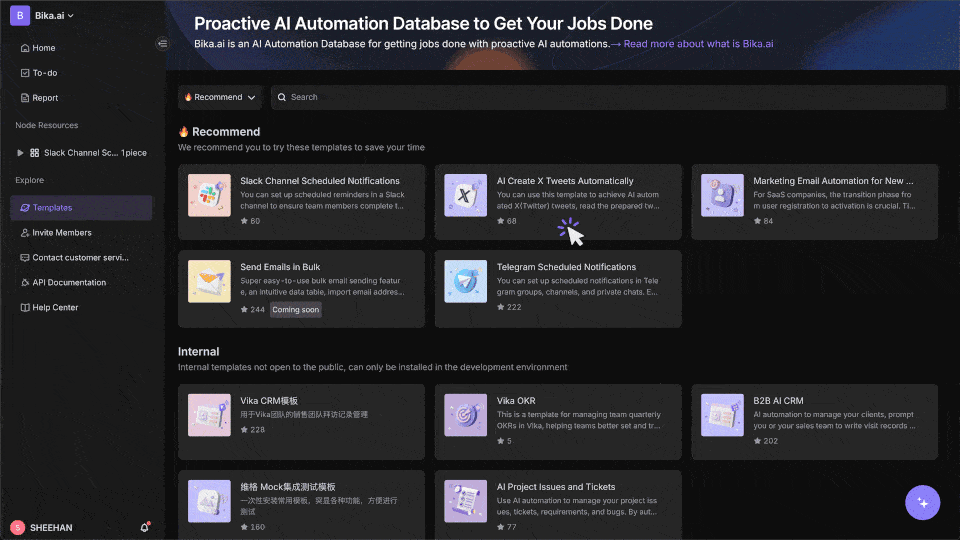Click the X Tweets template icon
This screenshot has width=960, height=540.
(465, 195)
